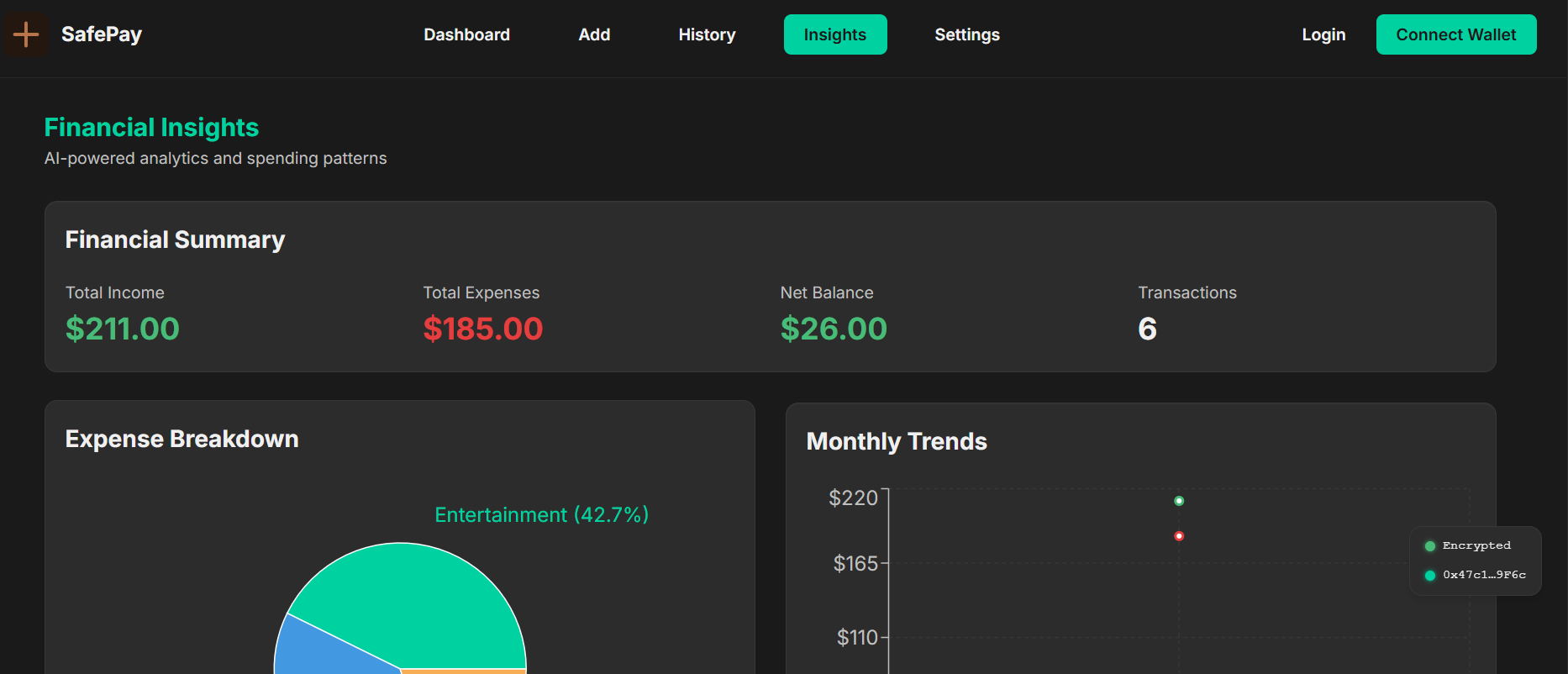The image size is (1568, 674).
Task: Go to the Add page
Action: pos(594,34)
